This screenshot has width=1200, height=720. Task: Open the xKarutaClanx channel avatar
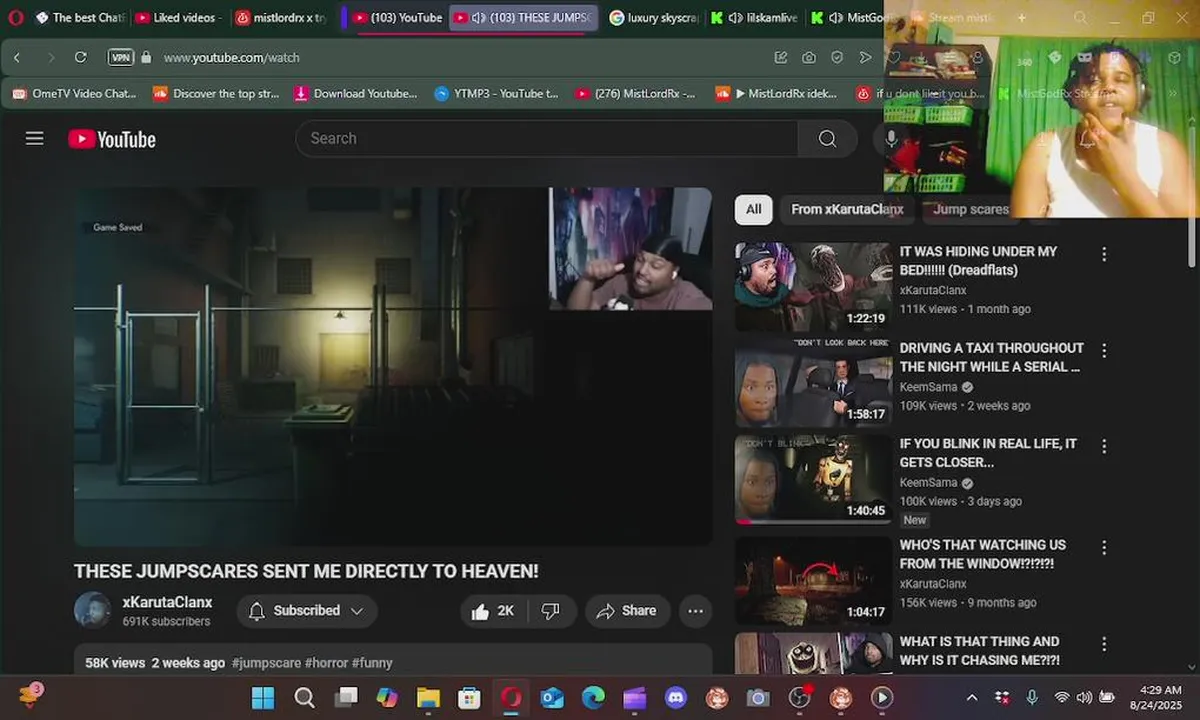coord(92,610)
